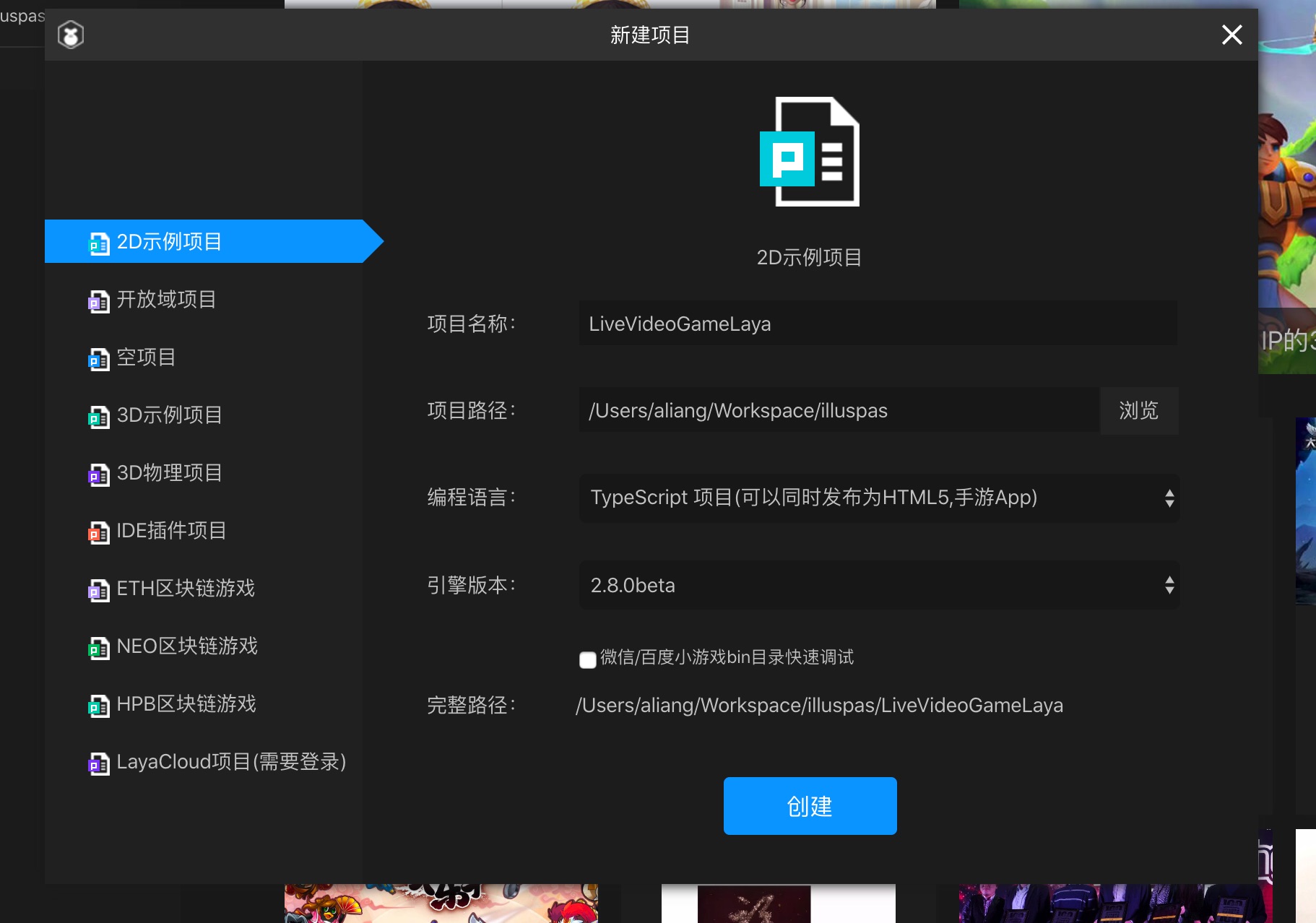
Task: Open the 编程语言 TypeScript dropdown
Action: 879,498
